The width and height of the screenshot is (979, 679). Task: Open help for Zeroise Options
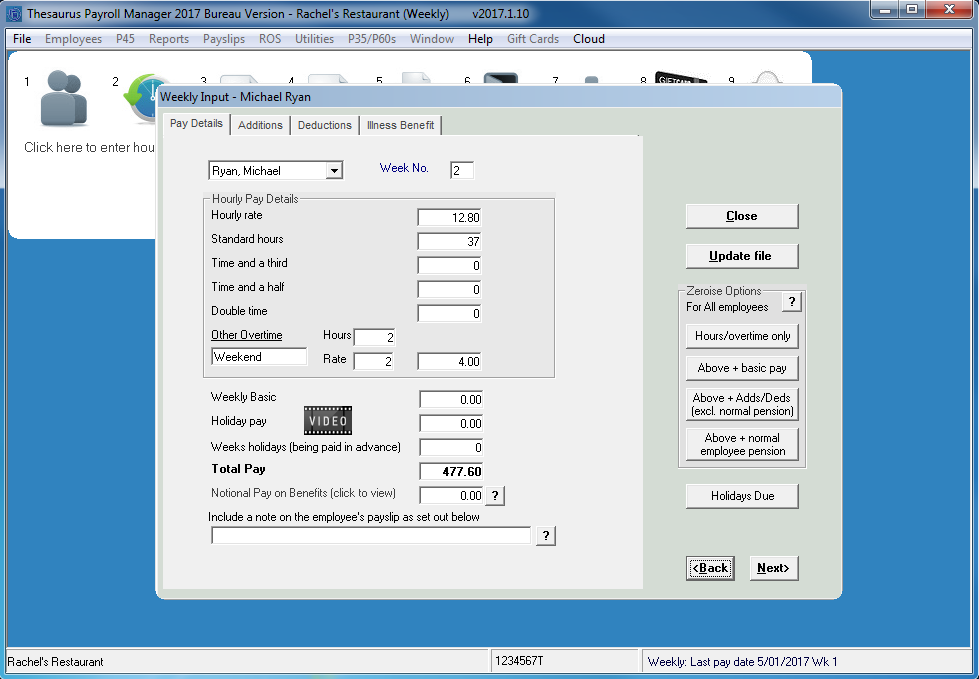coord(792,302)
